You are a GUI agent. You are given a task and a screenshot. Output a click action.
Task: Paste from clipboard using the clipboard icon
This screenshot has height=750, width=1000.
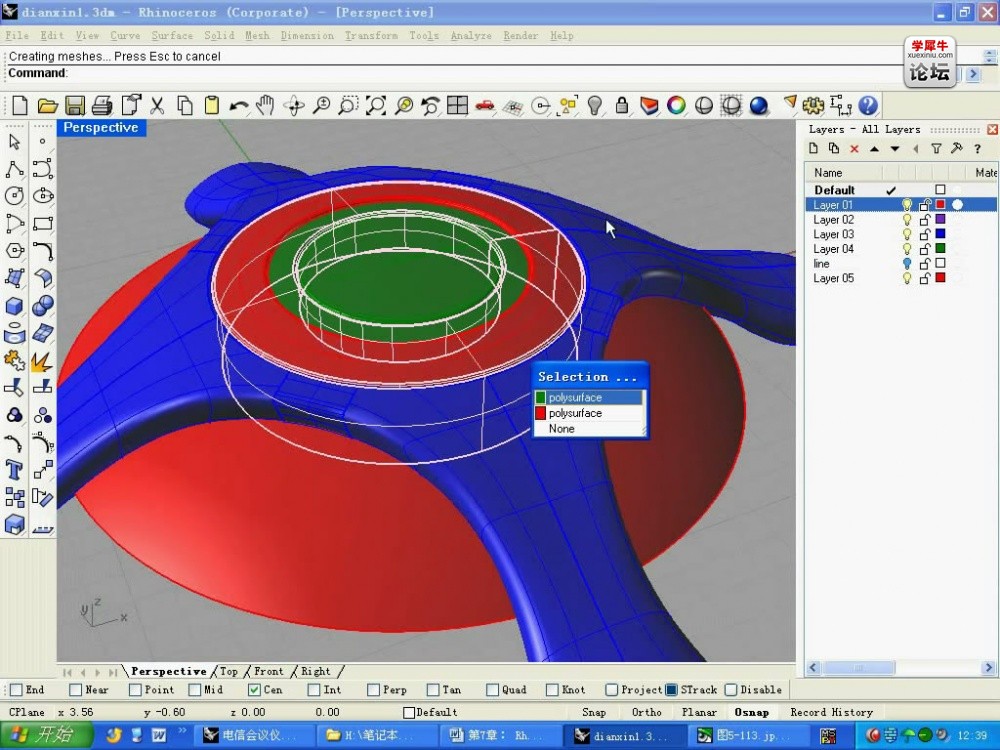[x=211, y=105]
